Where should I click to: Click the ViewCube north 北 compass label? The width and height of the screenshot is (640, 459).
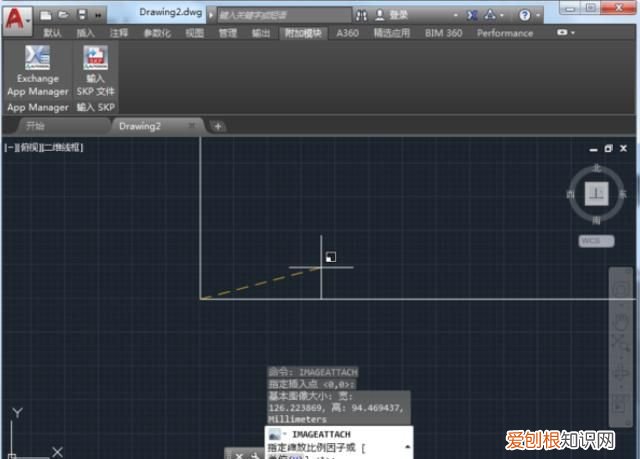point(597,168)
